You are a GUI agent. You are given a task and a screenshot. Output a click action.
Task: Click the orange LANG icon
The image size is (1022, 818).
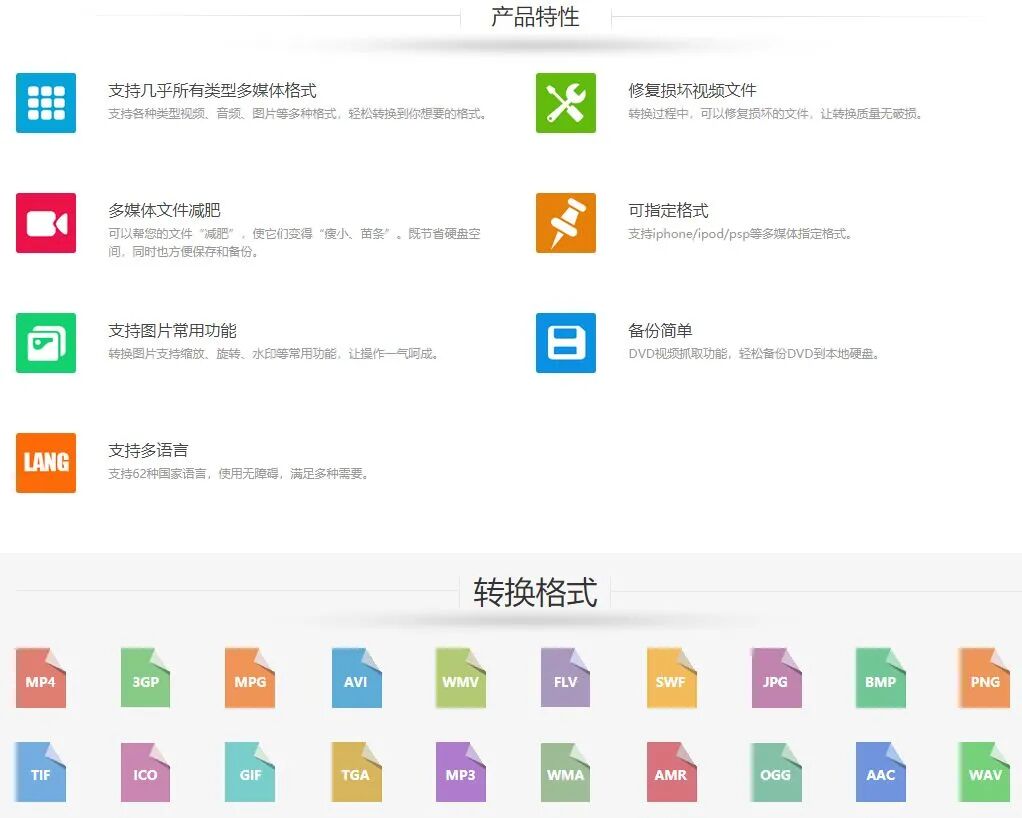pyautogui.click(x=46, y=463)
